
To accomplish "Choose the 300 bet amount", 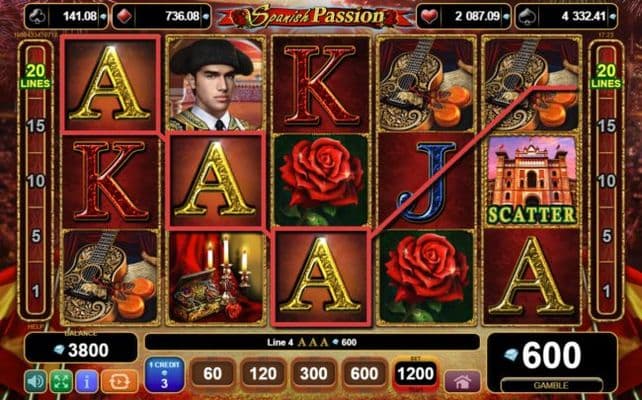I will tap(313, 374).
